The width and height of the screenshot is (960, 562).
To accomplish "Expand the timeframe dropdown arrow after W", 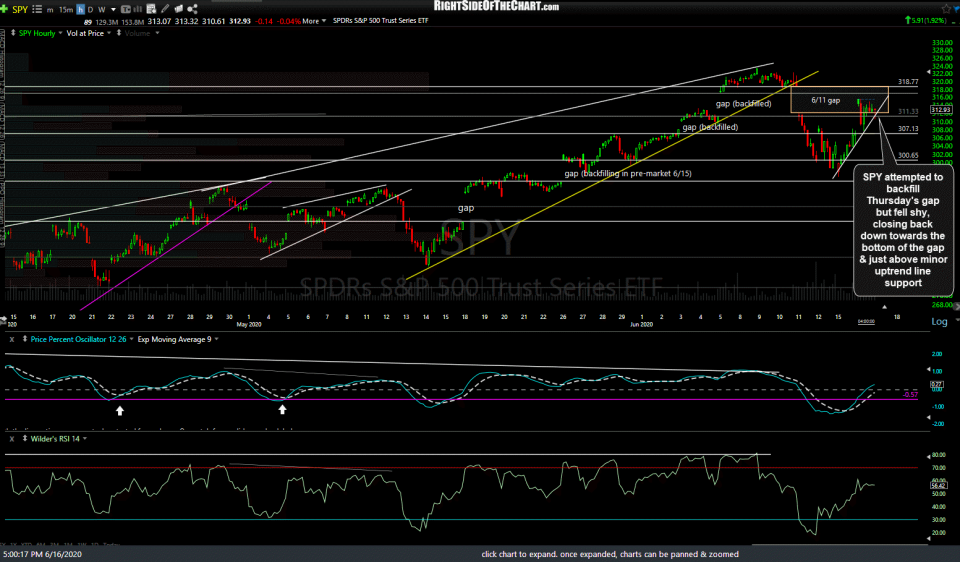I will (x=113, y=10).
